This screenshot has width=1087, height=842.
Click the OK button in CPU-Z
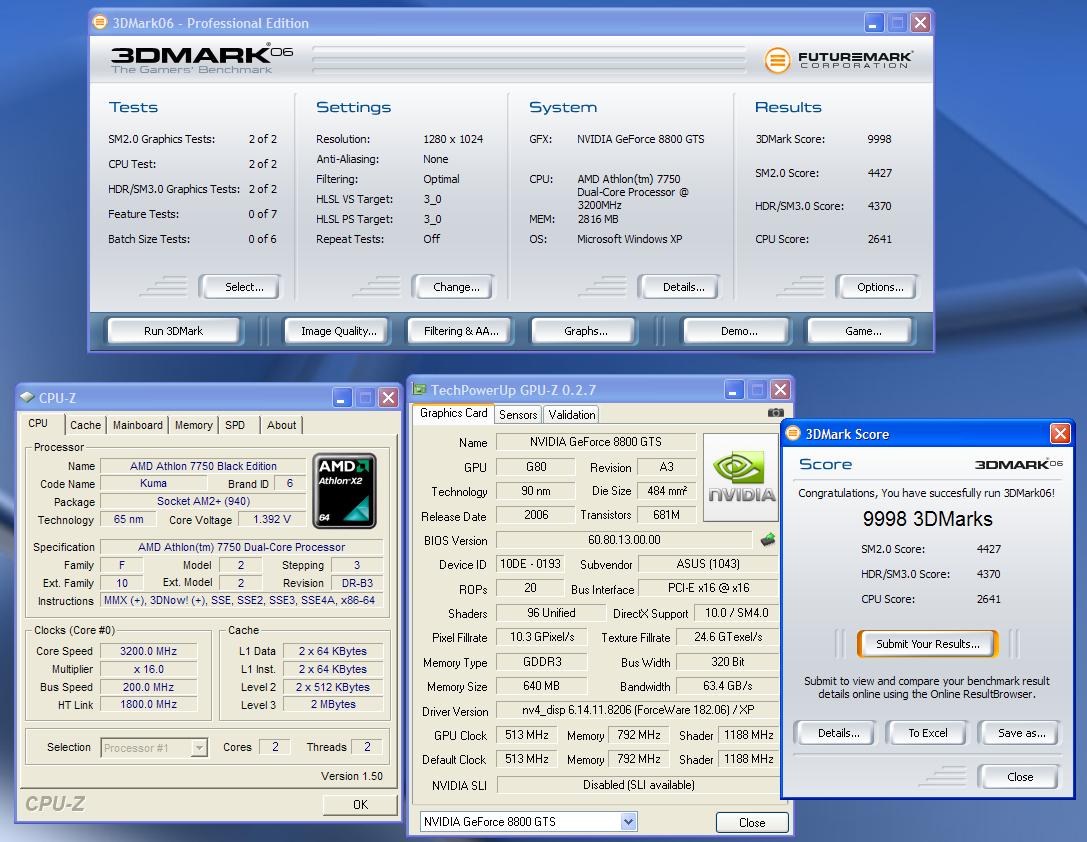coord(360,805)
